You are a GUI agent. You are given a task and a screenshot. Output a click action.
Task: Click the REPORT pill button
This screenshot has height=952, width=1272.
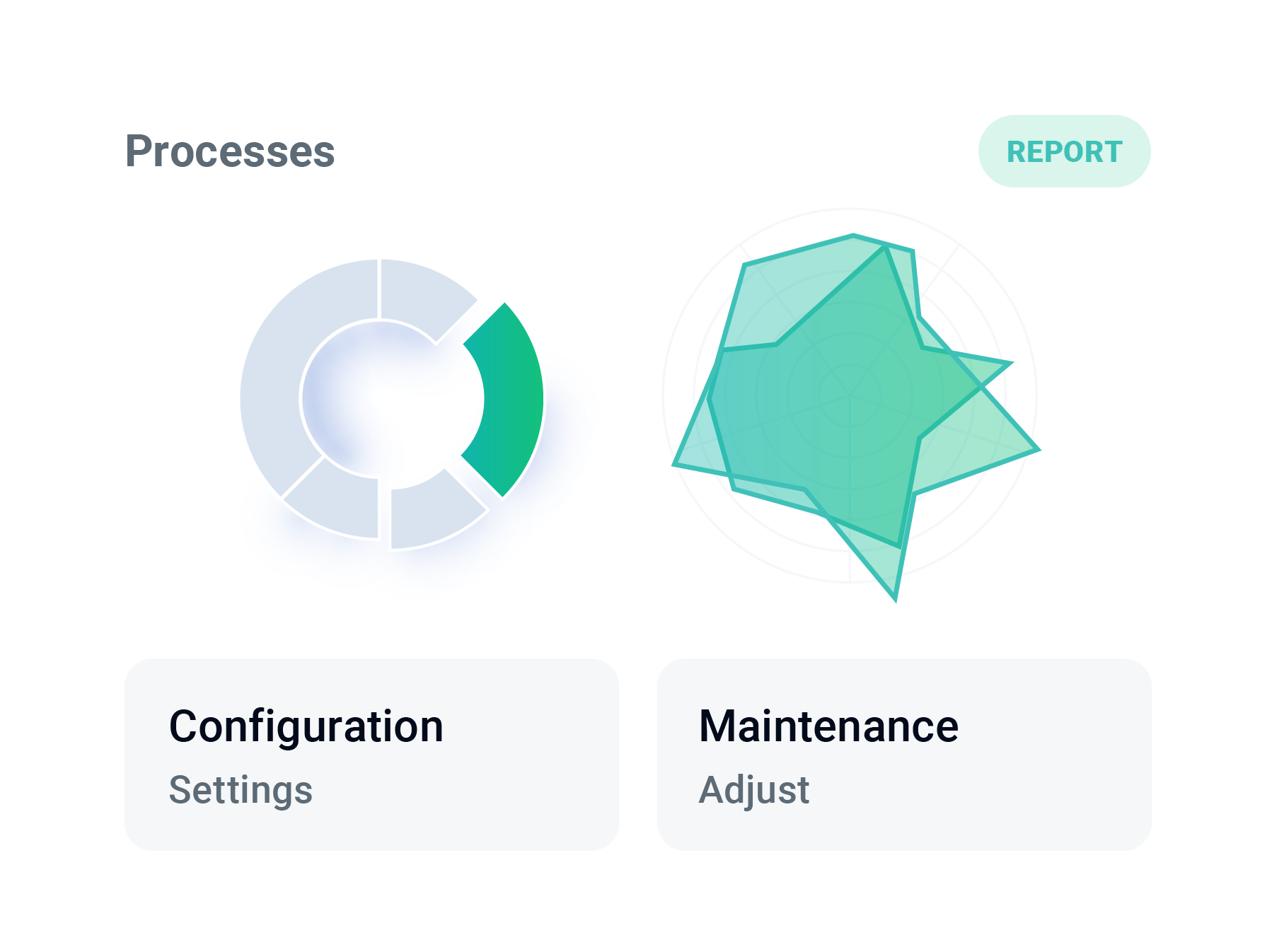coord(1064,151)
